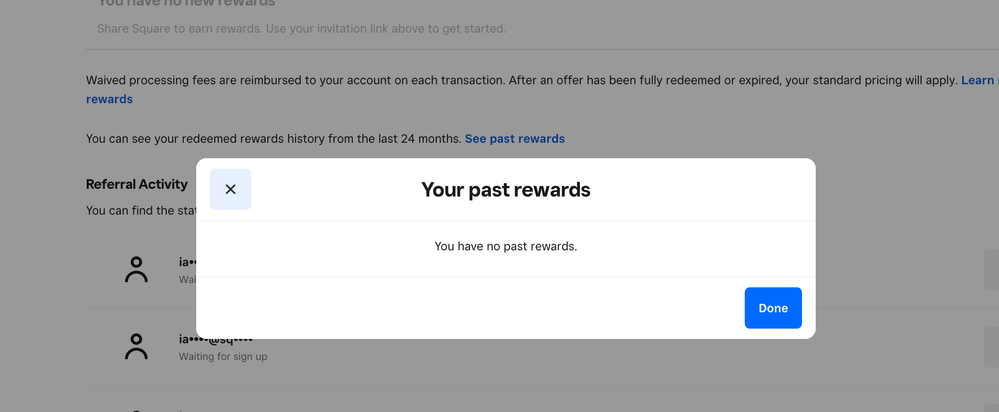Select the second referral's masked email
Screen dimensions: 999x412
tap(215, 340)
